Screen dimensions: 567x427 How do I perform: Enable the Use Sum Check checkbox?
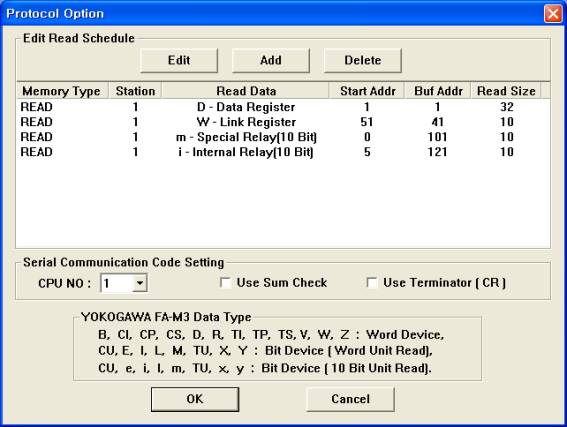226,282
